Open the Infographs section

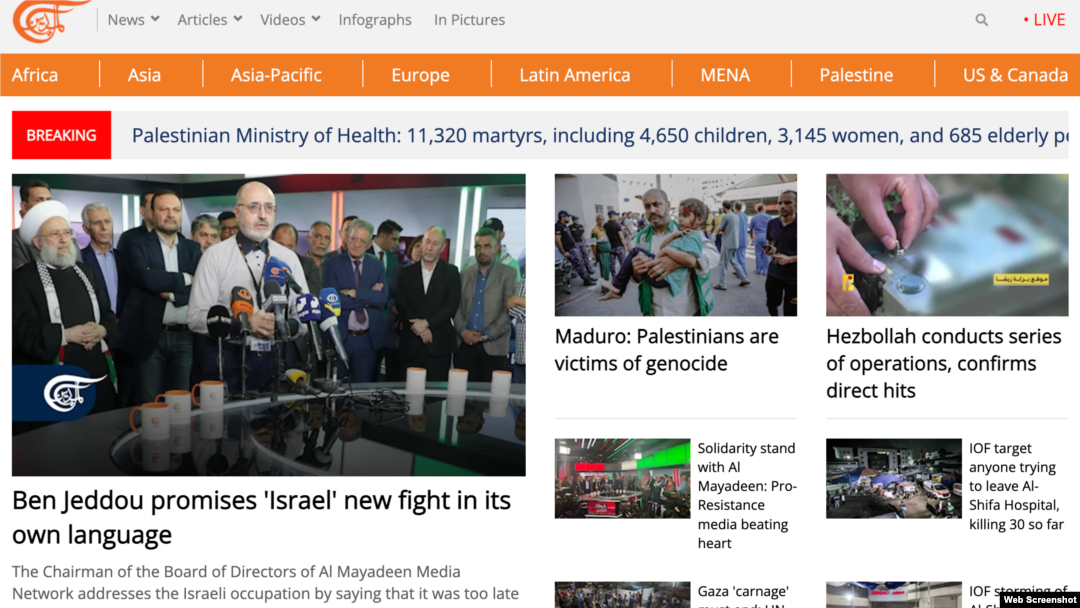pyautogui.click(x=375, y=20)
